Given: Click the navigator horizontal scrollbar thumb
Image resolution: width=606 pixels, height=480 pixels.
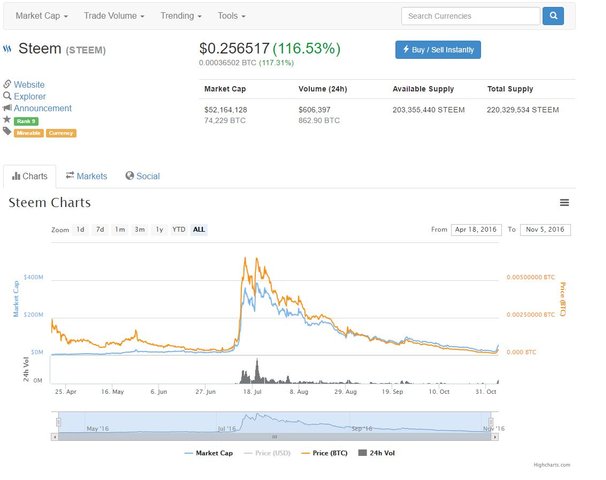Looking at the screenshot, I should 274,437.
